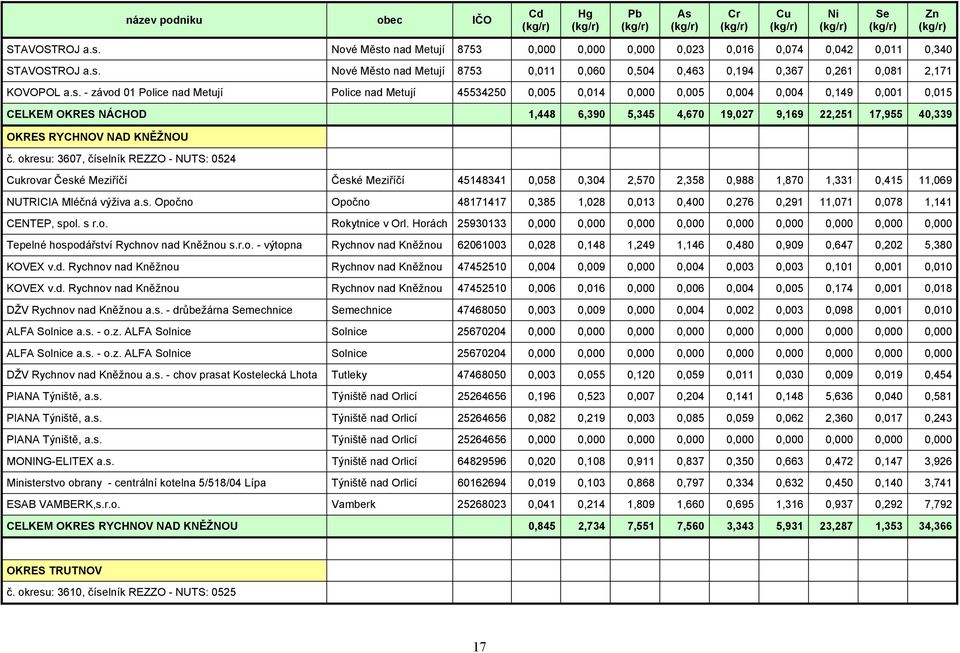
Task: Select IČO value 64829596
Action: (482, 461)
